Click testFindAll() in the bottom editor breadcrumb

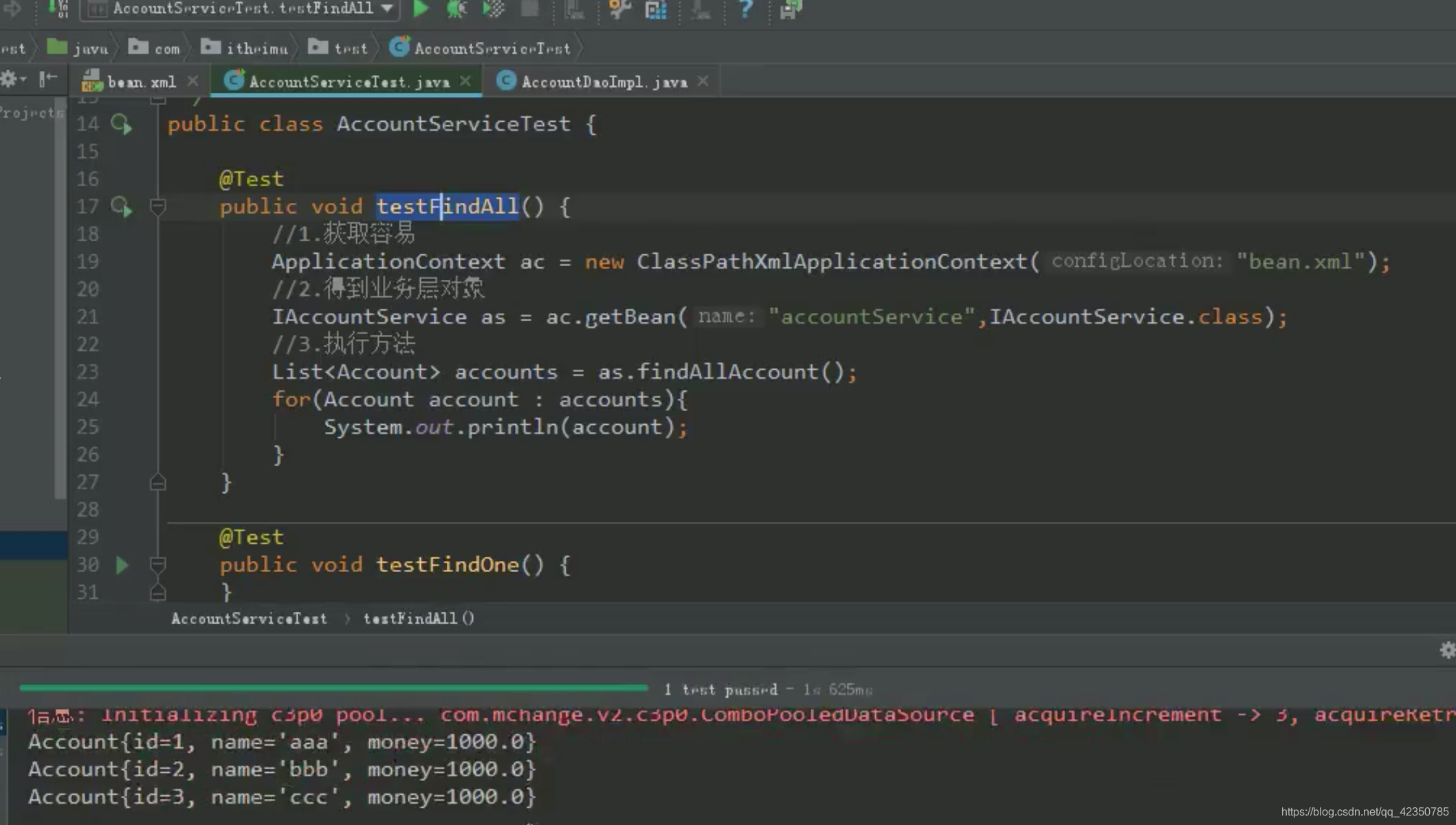[419, 618]
